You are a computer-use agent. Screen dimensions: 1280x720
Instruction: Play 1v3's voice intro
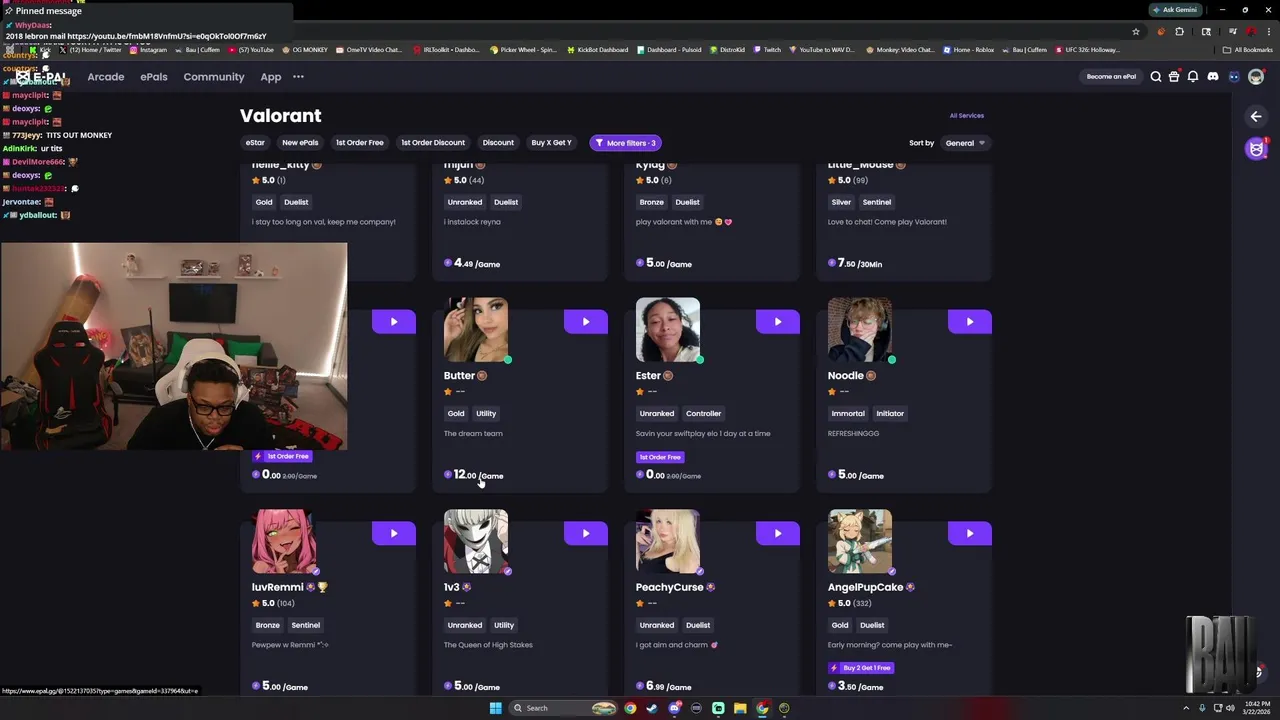click(586, 533)
